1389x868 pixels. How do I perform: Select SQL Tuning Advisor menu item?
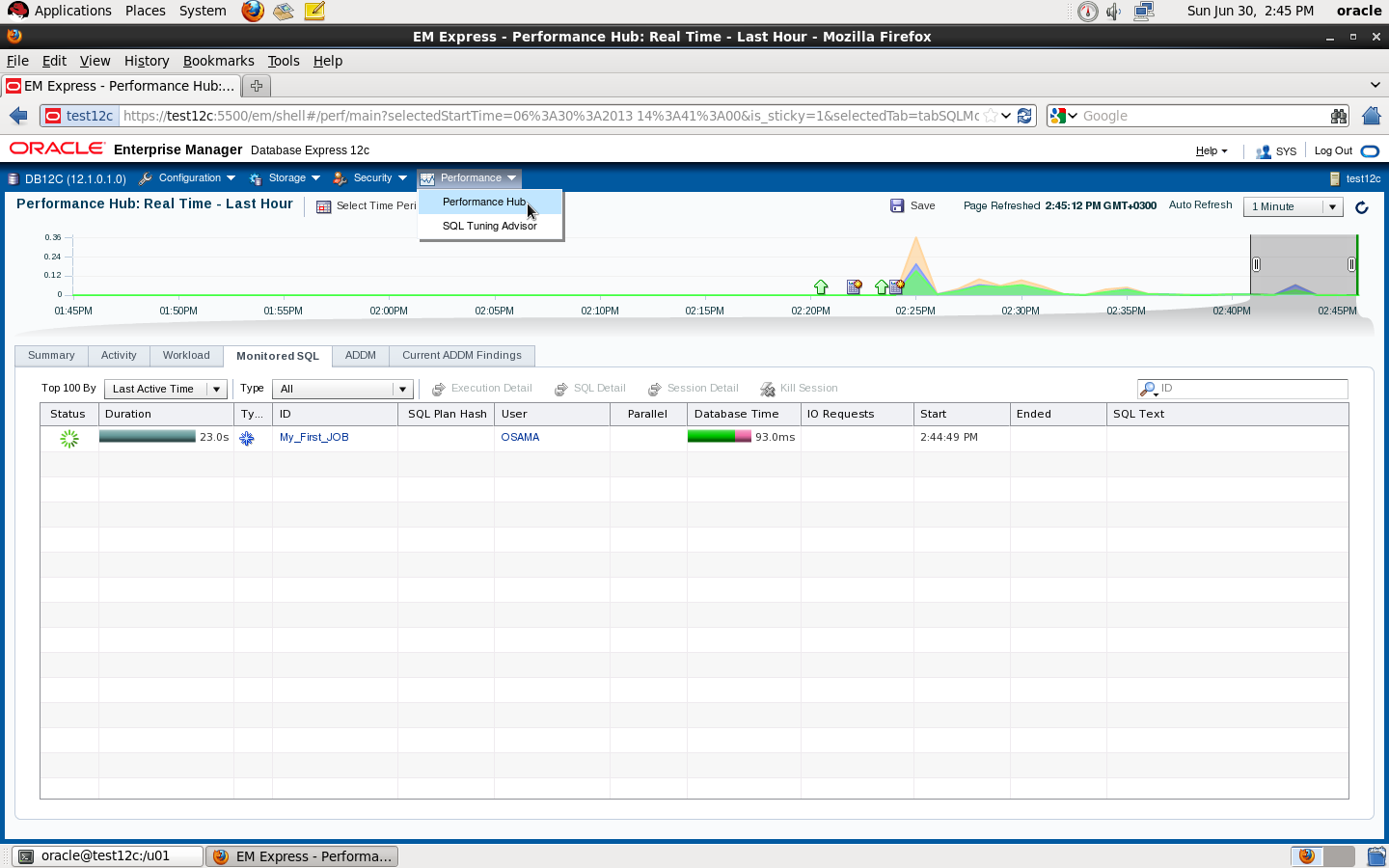pos(489,226)
